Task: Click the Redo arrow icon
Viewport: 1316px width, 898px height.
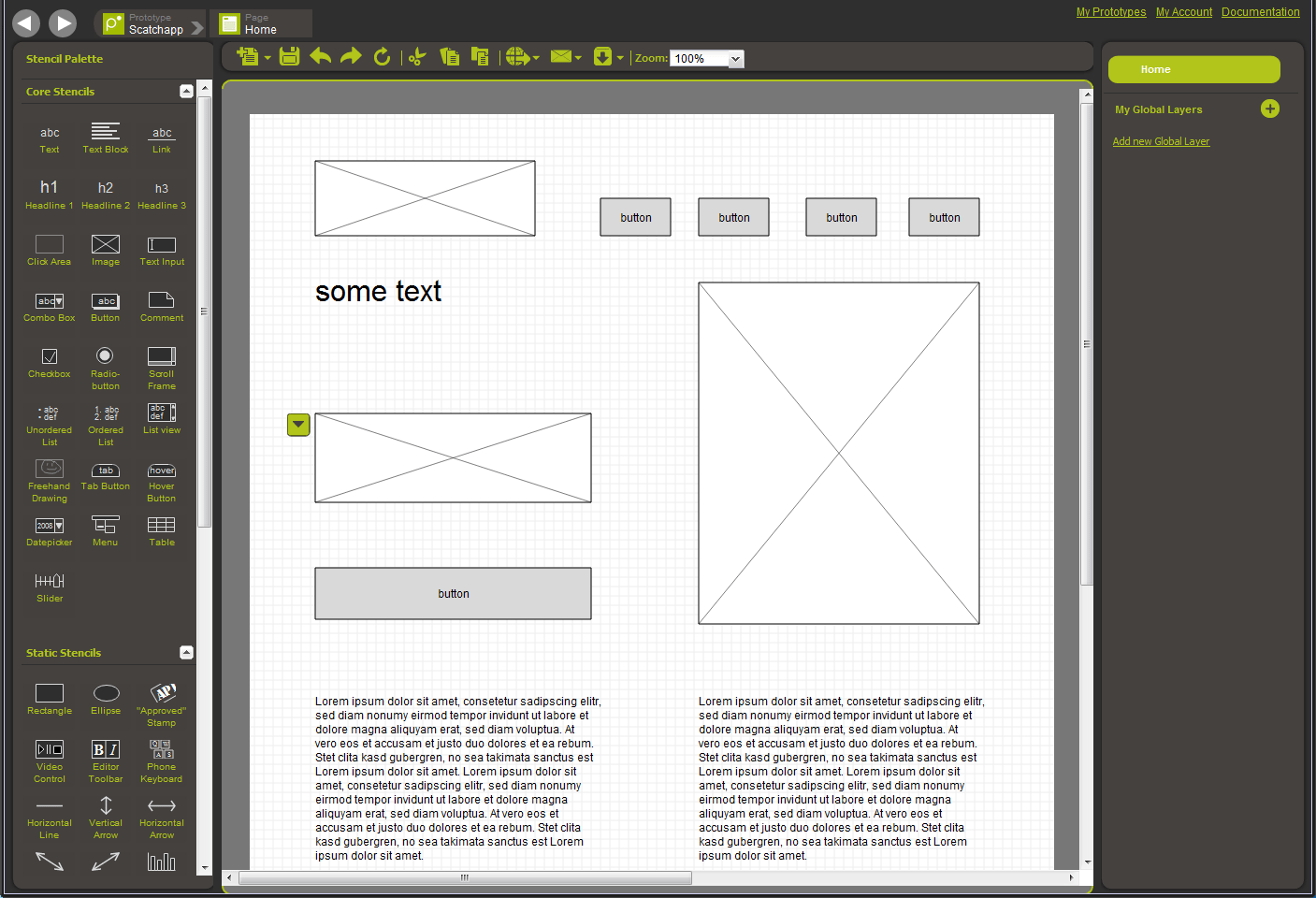Action: click(351, 57)
